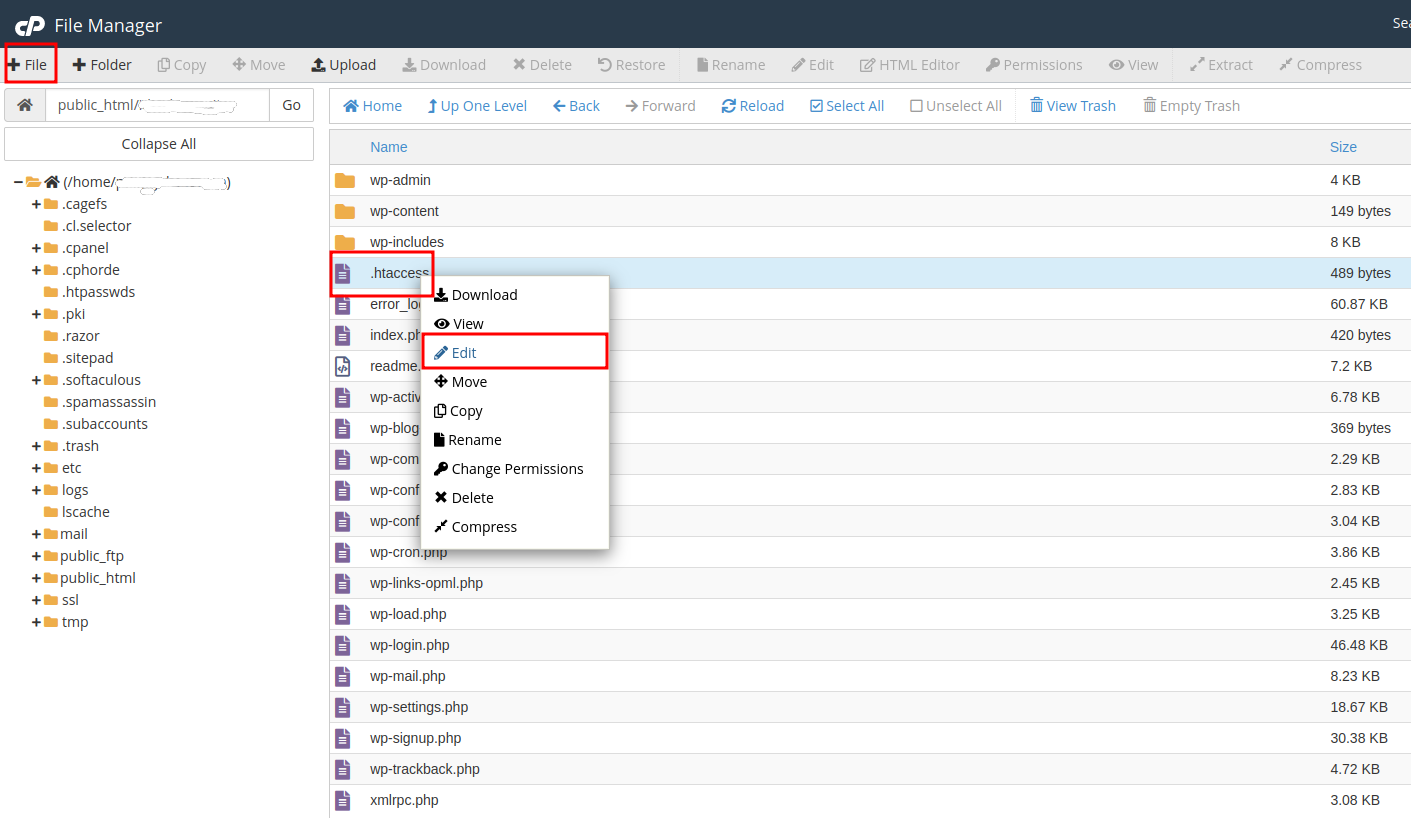Click the Collapse All button
1411x818 pixels.
click(x=159, y=144)
